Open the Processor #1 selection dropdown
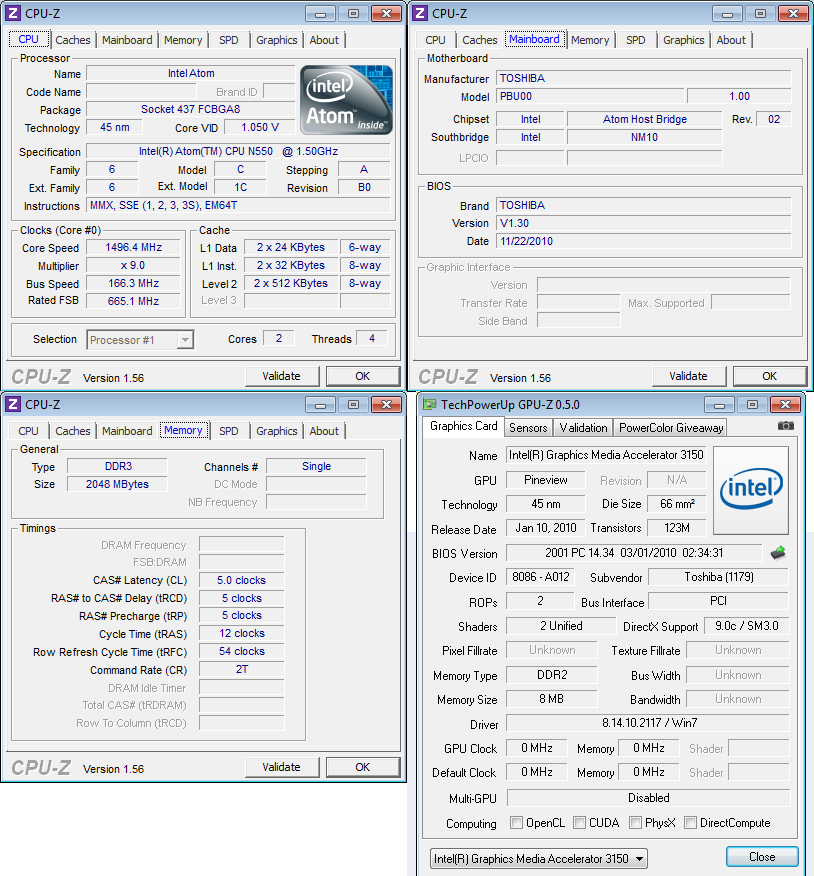The image size is (814, 876). 140,340
